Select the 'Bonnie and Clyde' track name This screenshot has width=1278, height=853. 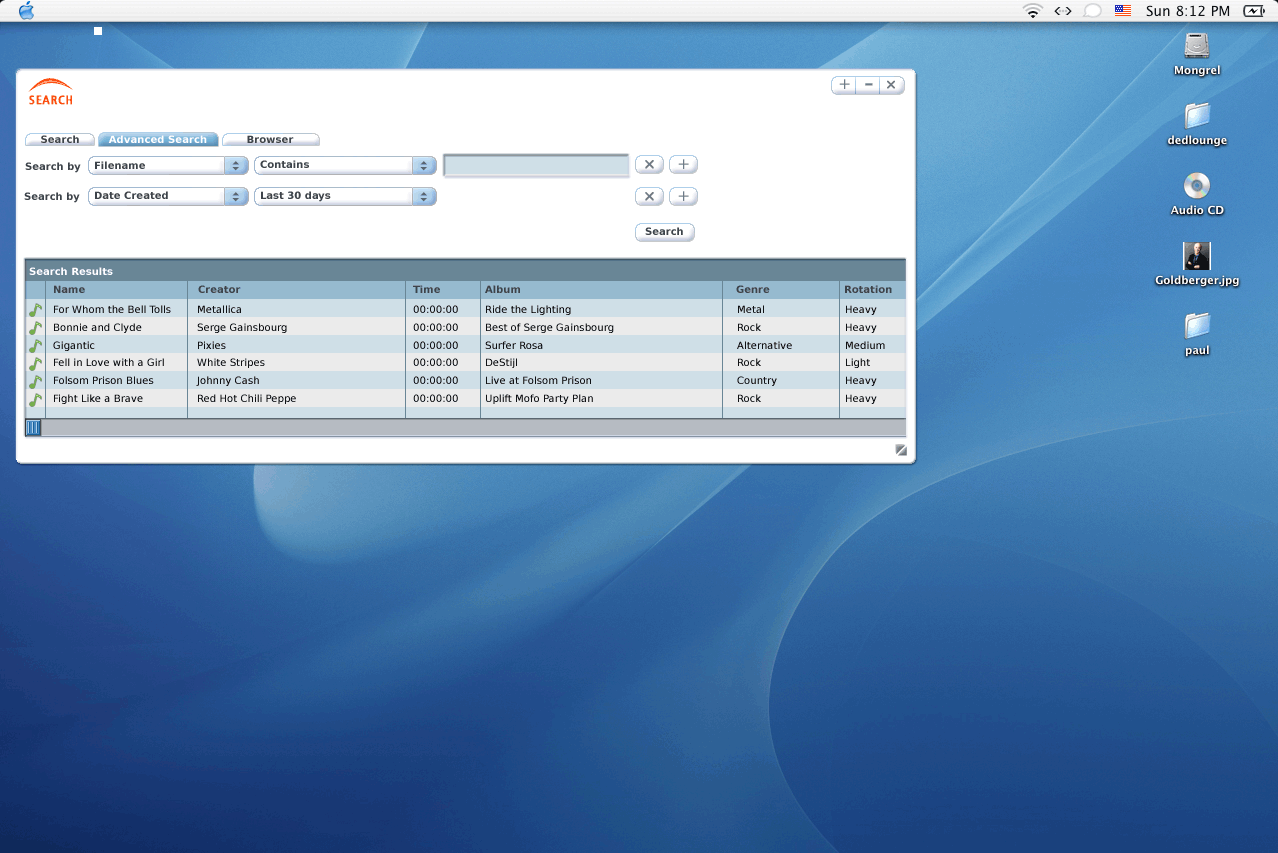coord(97,328)
